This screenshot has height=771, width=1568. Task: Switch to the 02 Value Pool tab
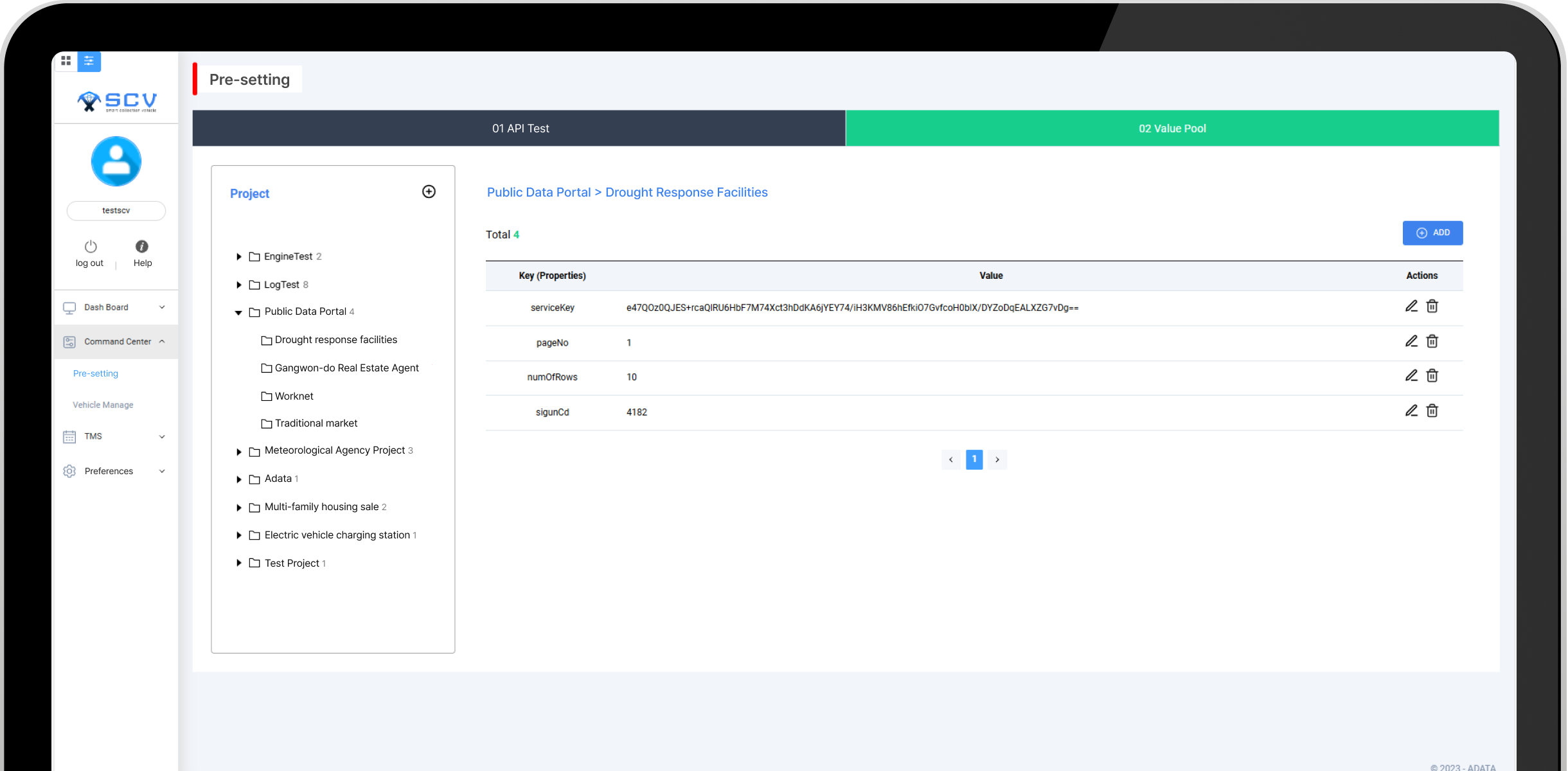[1172, 128]
